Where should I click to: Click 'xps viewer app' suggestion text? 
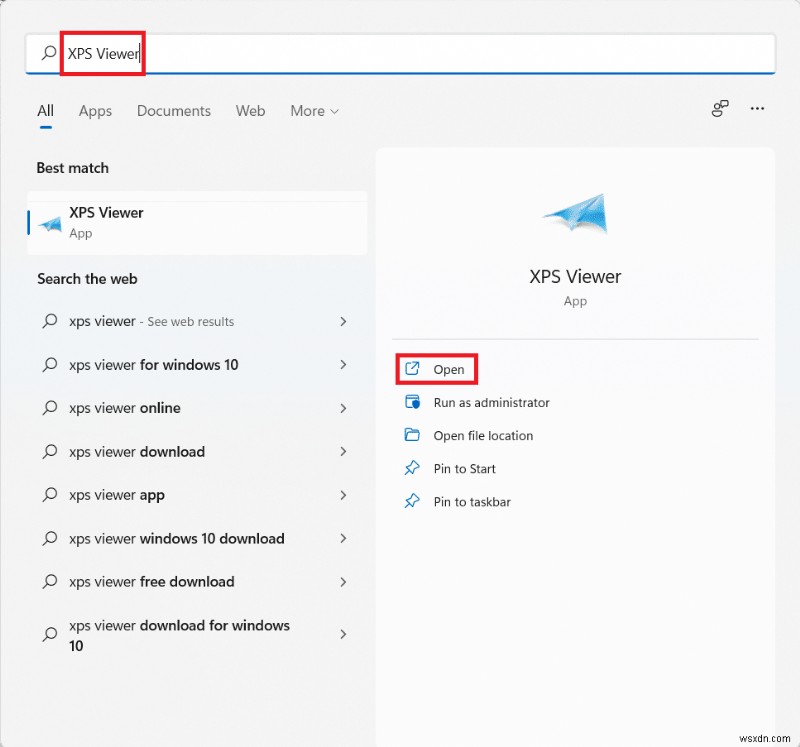117,495
